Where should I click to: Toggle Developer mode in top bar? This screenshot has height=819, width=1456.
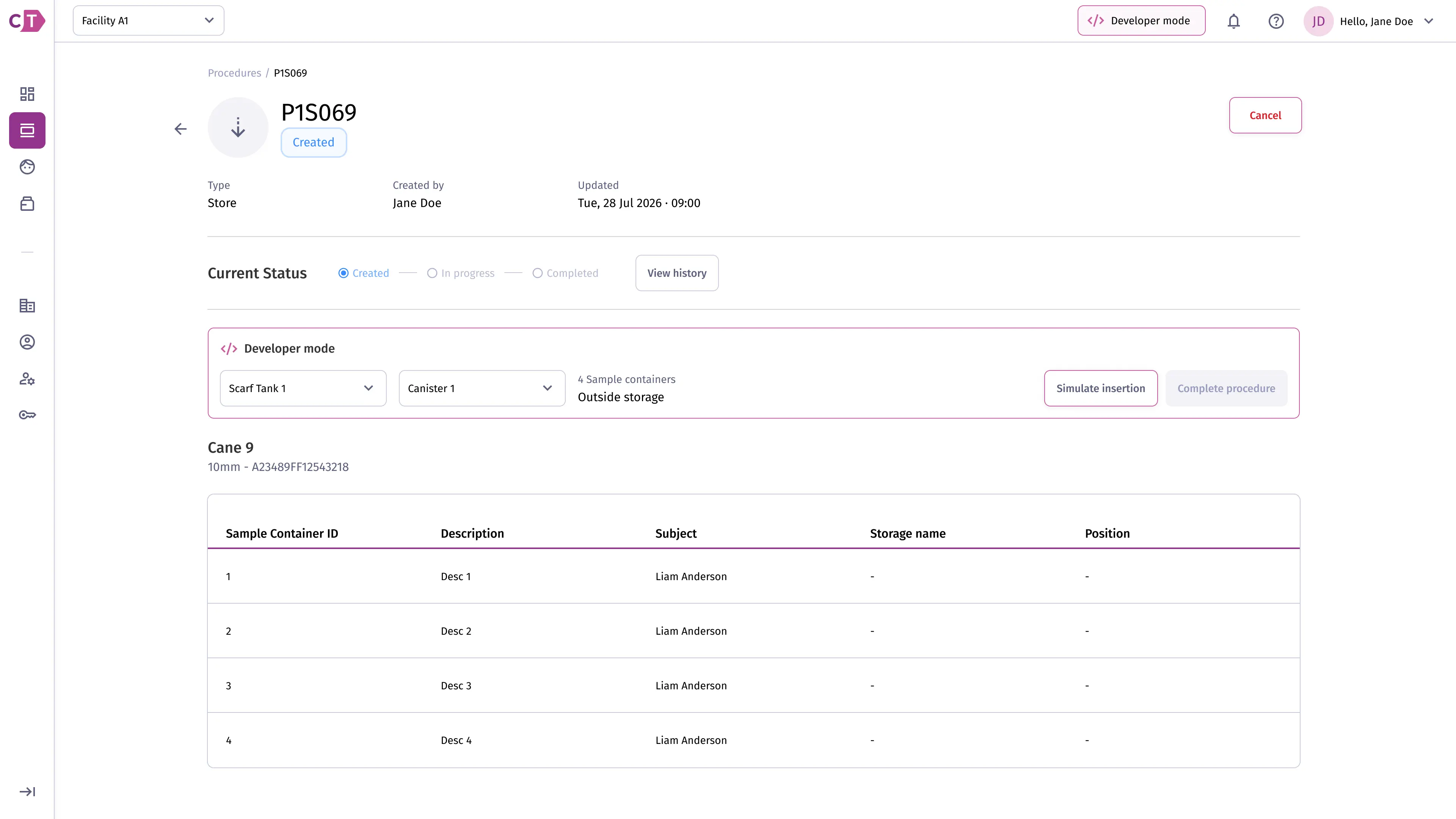tap(1141, 21)
